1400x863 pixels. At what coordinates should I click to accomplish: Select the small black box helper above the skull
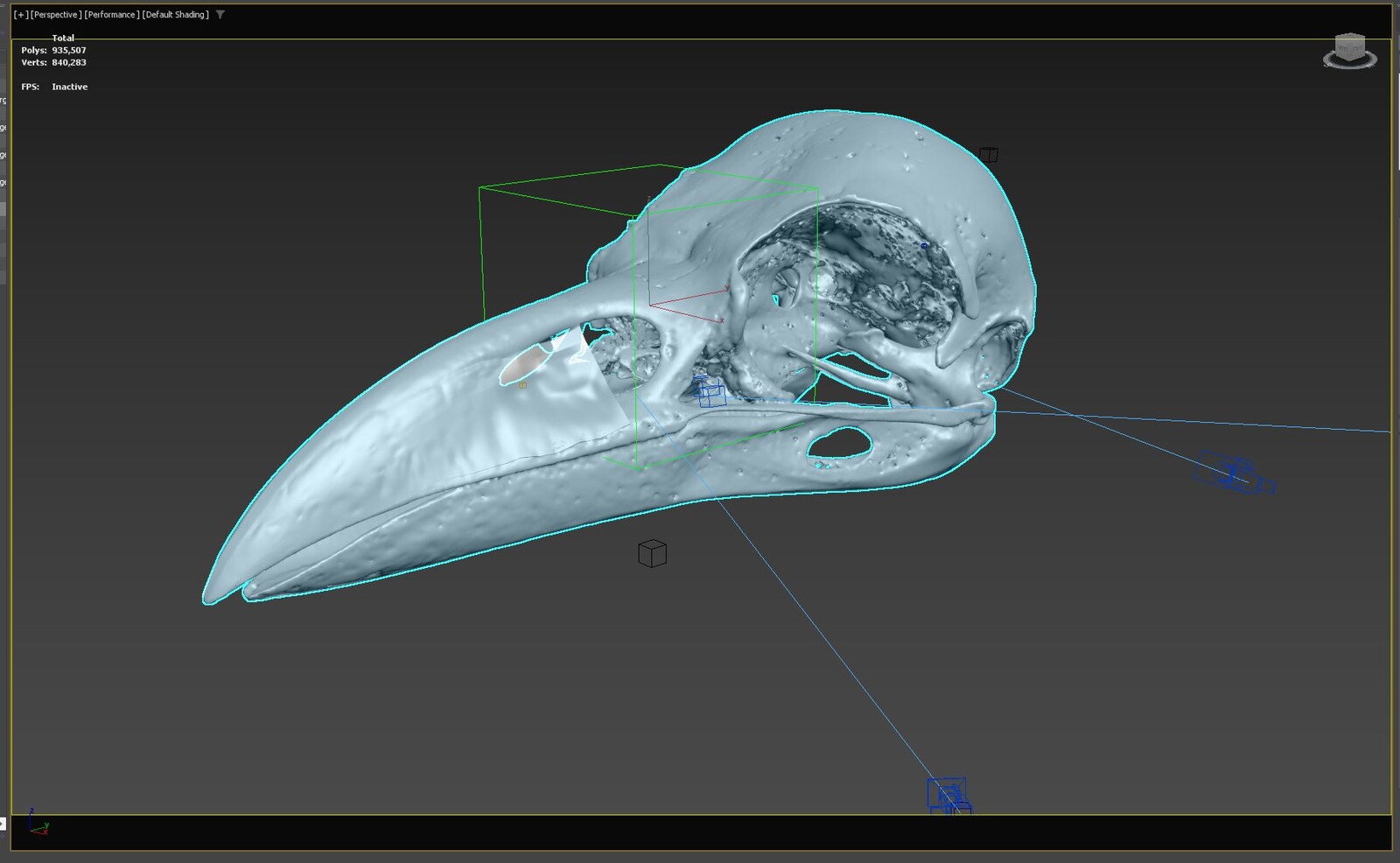click(990, 154)
